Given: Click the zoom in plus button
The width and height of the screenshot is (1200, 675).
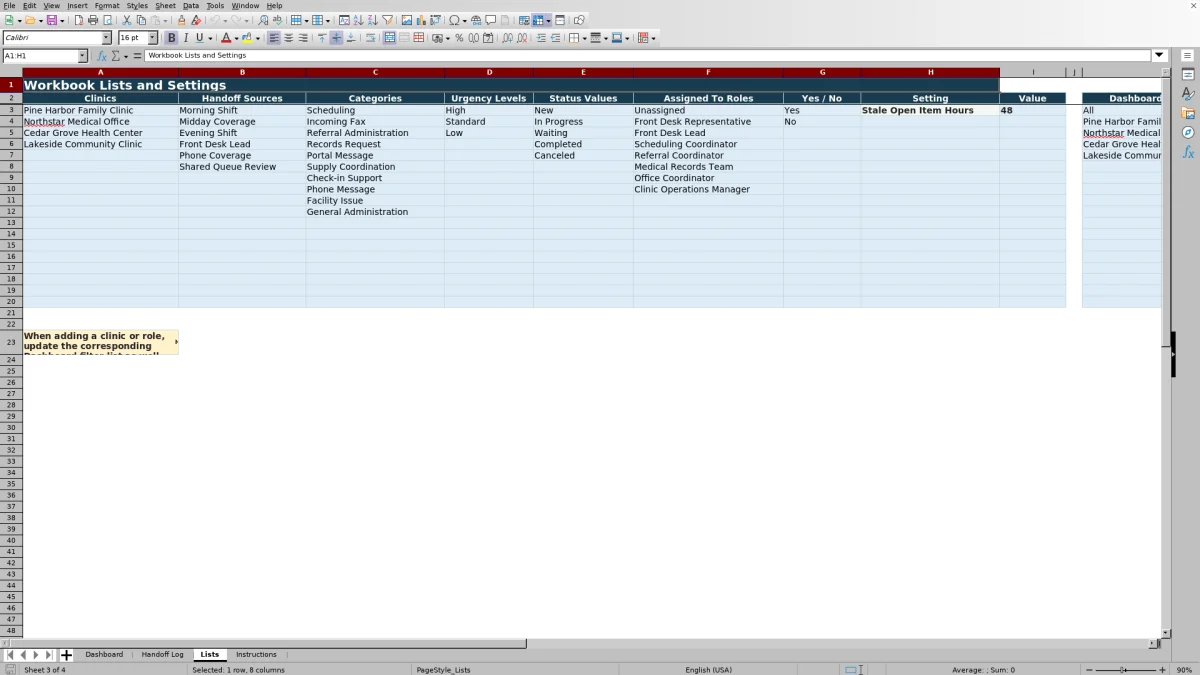Looking at the screenshot, I should coord(1162,670).
